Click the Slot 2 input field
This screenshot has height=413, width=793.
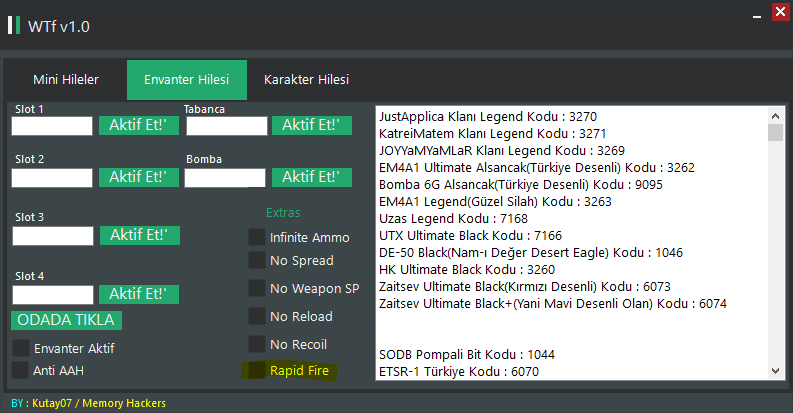point(52,178)
